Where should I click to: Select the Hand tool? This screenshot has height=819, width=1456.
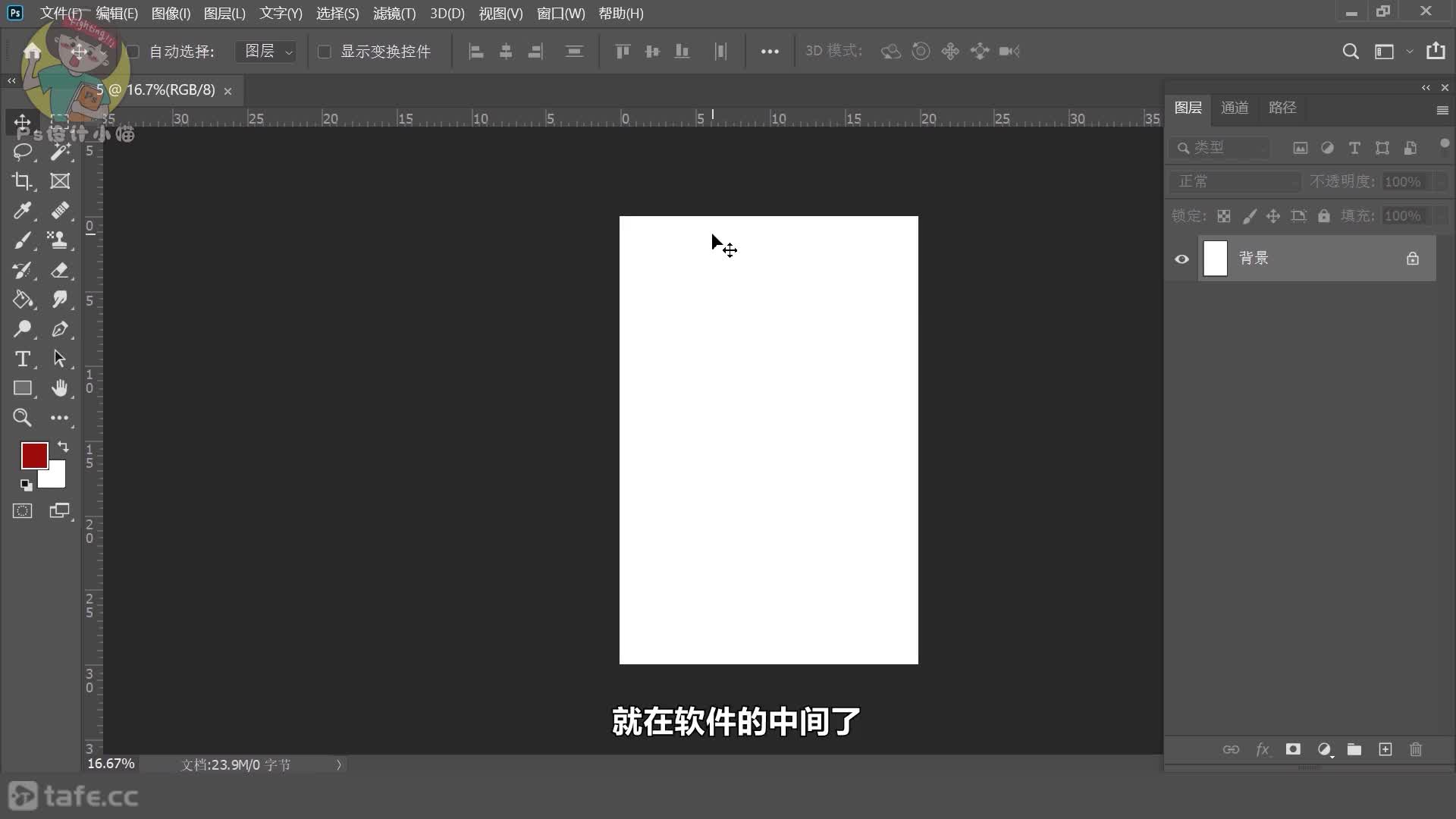pos(60,388)
